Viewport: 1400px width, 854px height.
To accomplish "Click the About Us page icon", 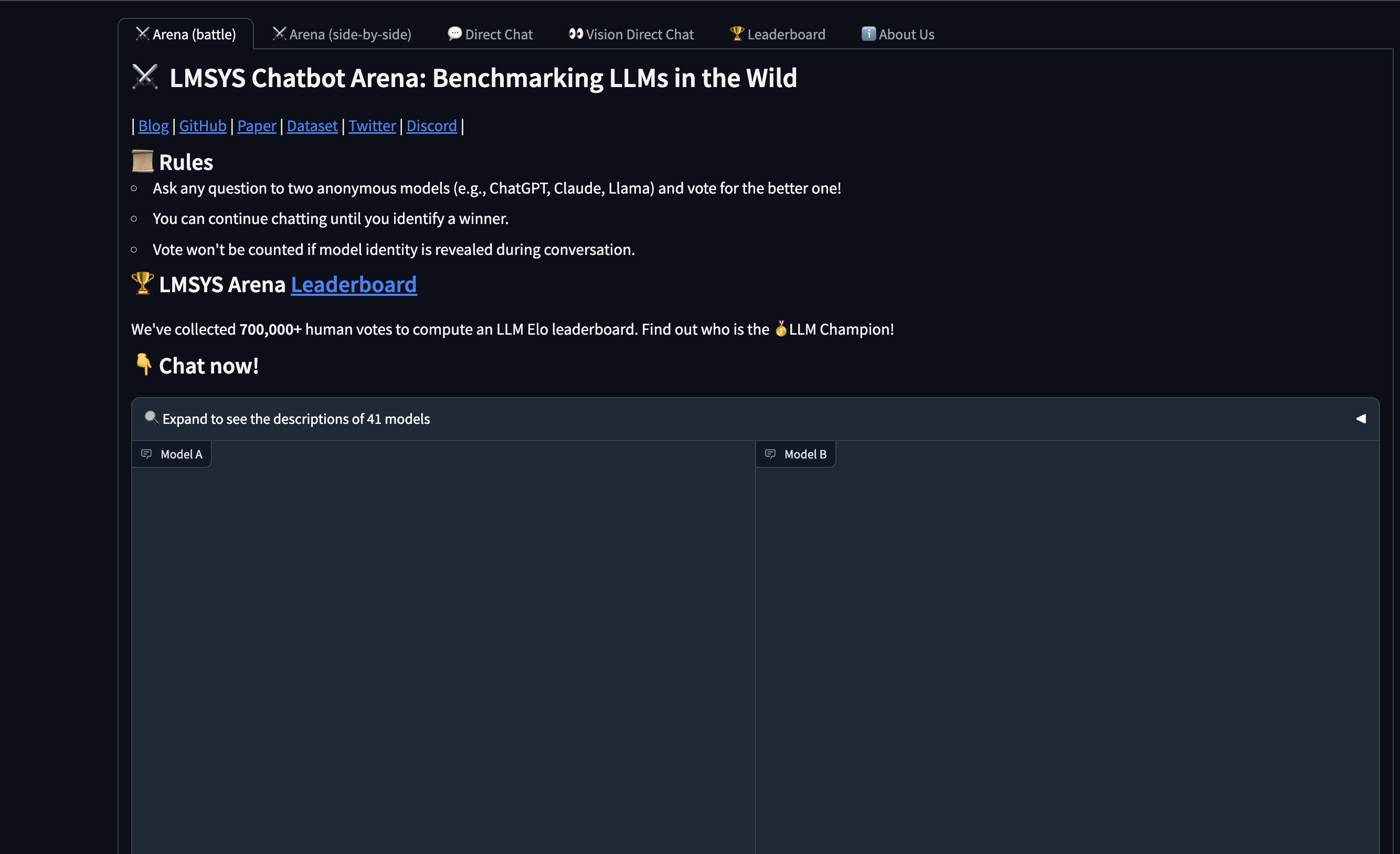I will point(868,33).
